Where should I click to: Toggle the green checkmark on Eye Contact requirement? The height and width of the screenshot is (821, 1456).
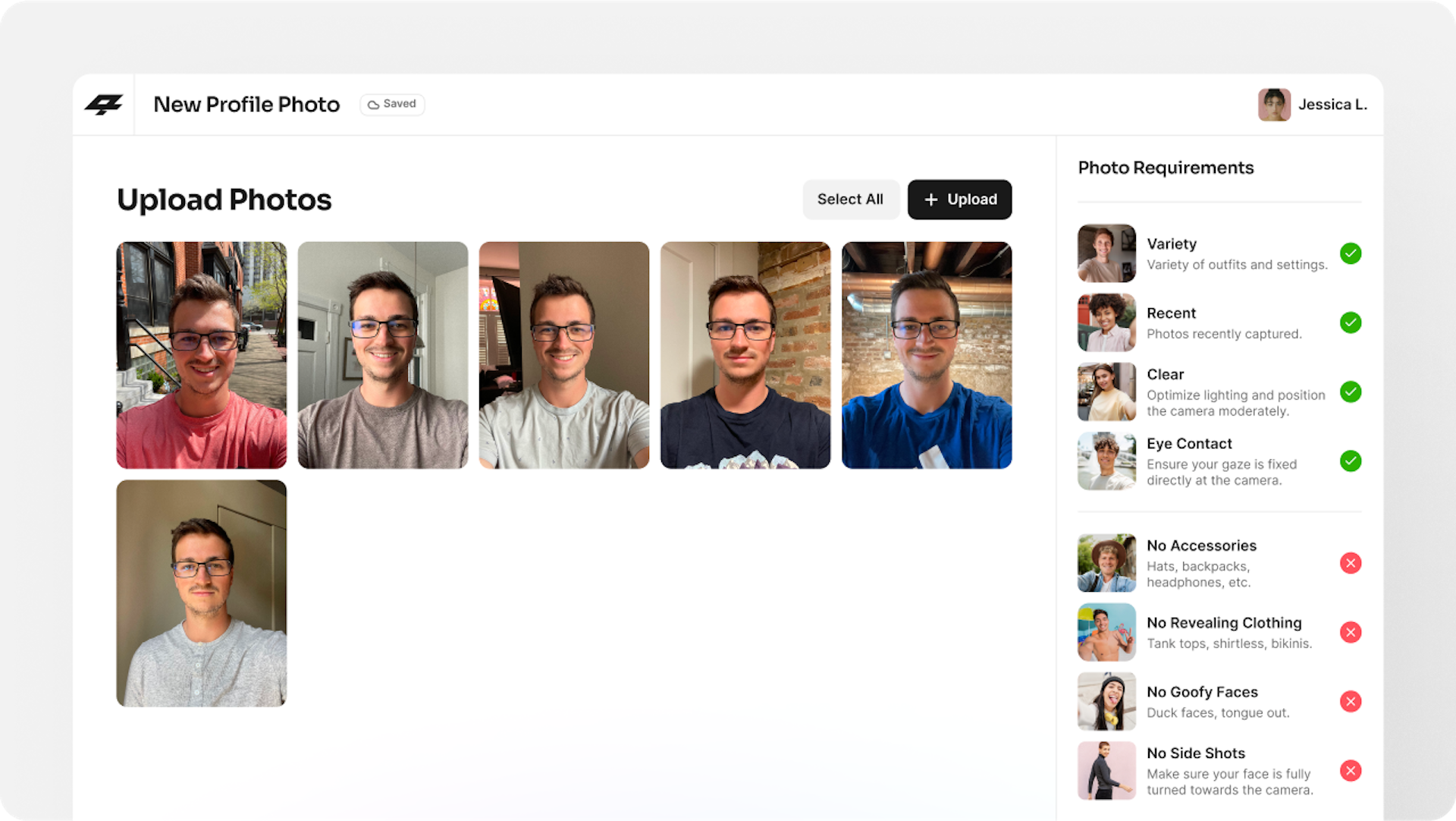[x=1350, y=462]
